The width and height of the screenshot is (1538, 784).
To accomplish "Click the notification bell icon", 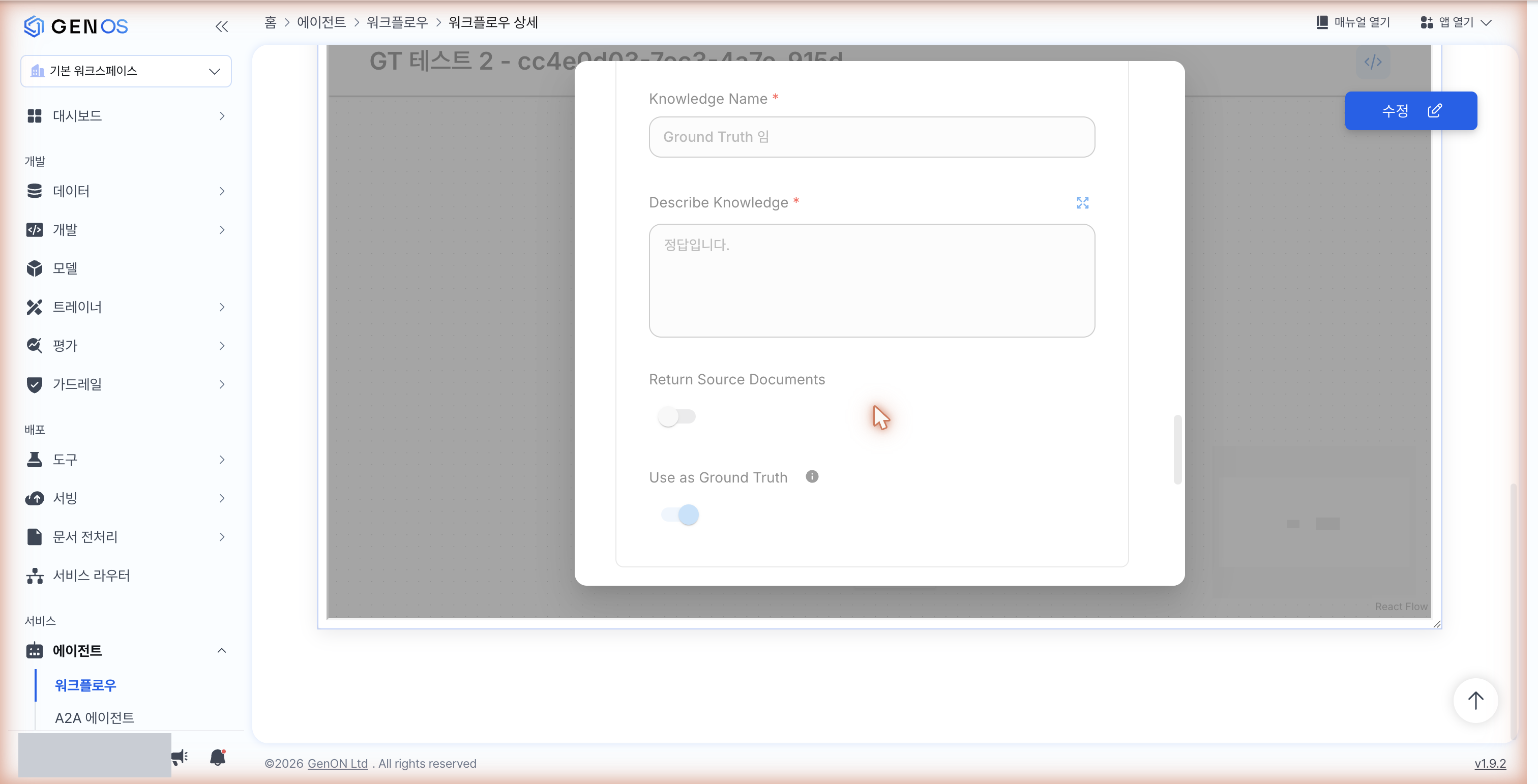I will 218,757.
